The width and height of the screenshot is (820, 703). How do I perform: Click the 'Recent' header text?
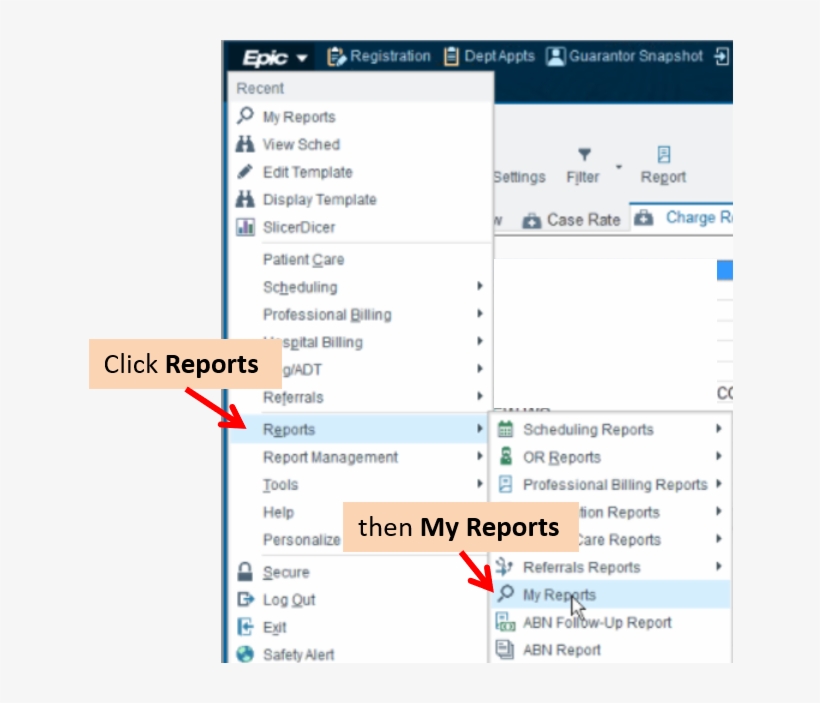260,88
